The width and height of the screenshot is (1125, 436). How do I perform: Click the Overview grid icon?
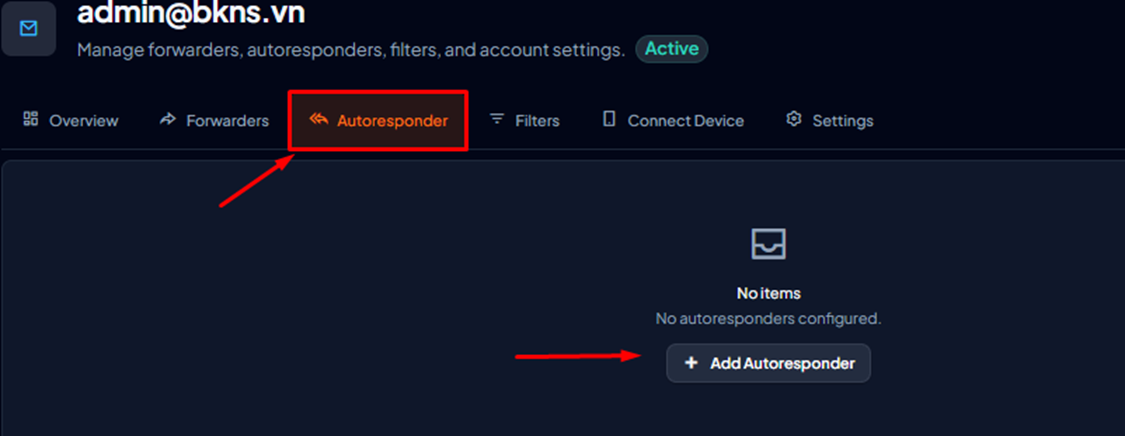point(31,119)
